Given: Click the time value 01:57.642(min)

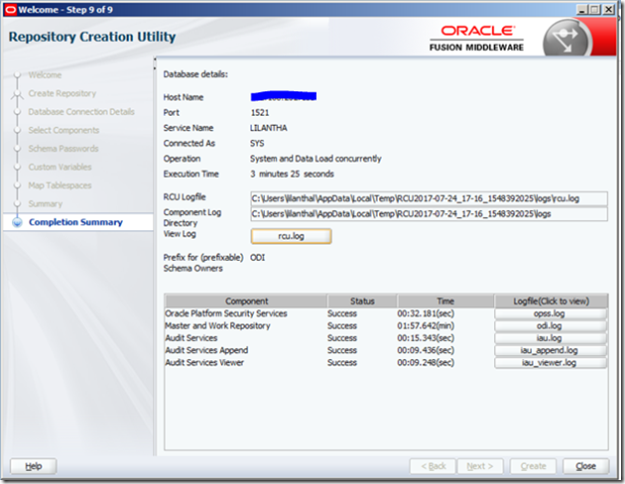Looking at the screenshot, I should pyautogui.click(x=426, y=326).
